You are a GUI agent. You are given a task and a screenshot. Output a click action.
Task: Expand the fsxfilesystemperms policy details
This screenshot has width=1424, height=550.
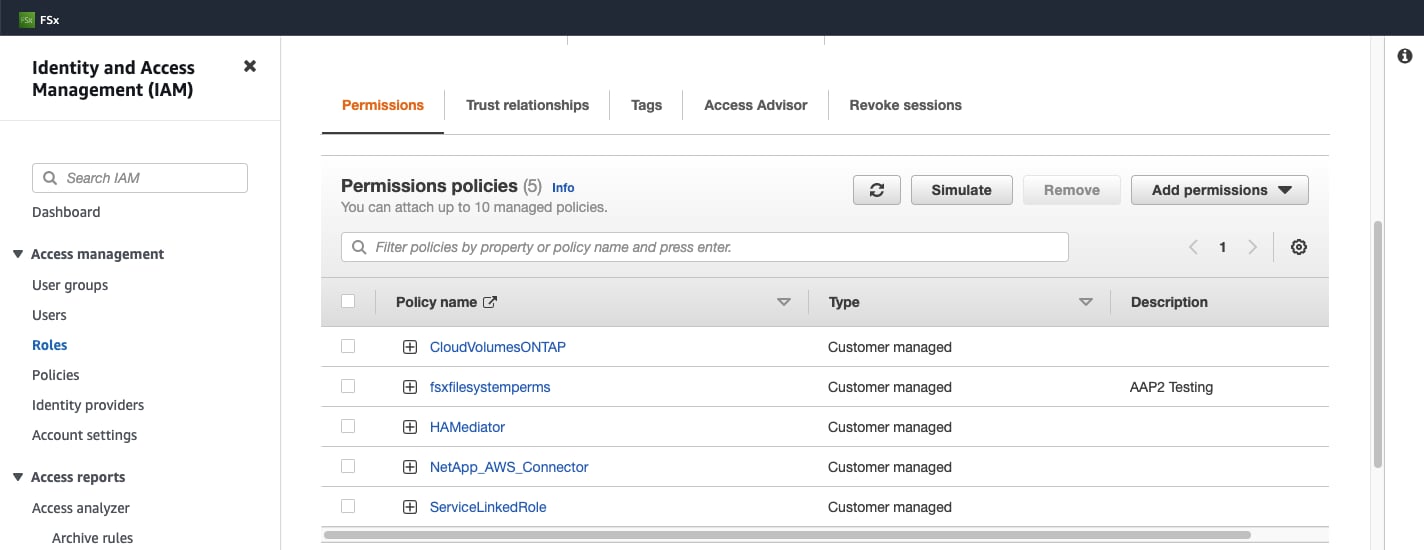pos(410,387)
